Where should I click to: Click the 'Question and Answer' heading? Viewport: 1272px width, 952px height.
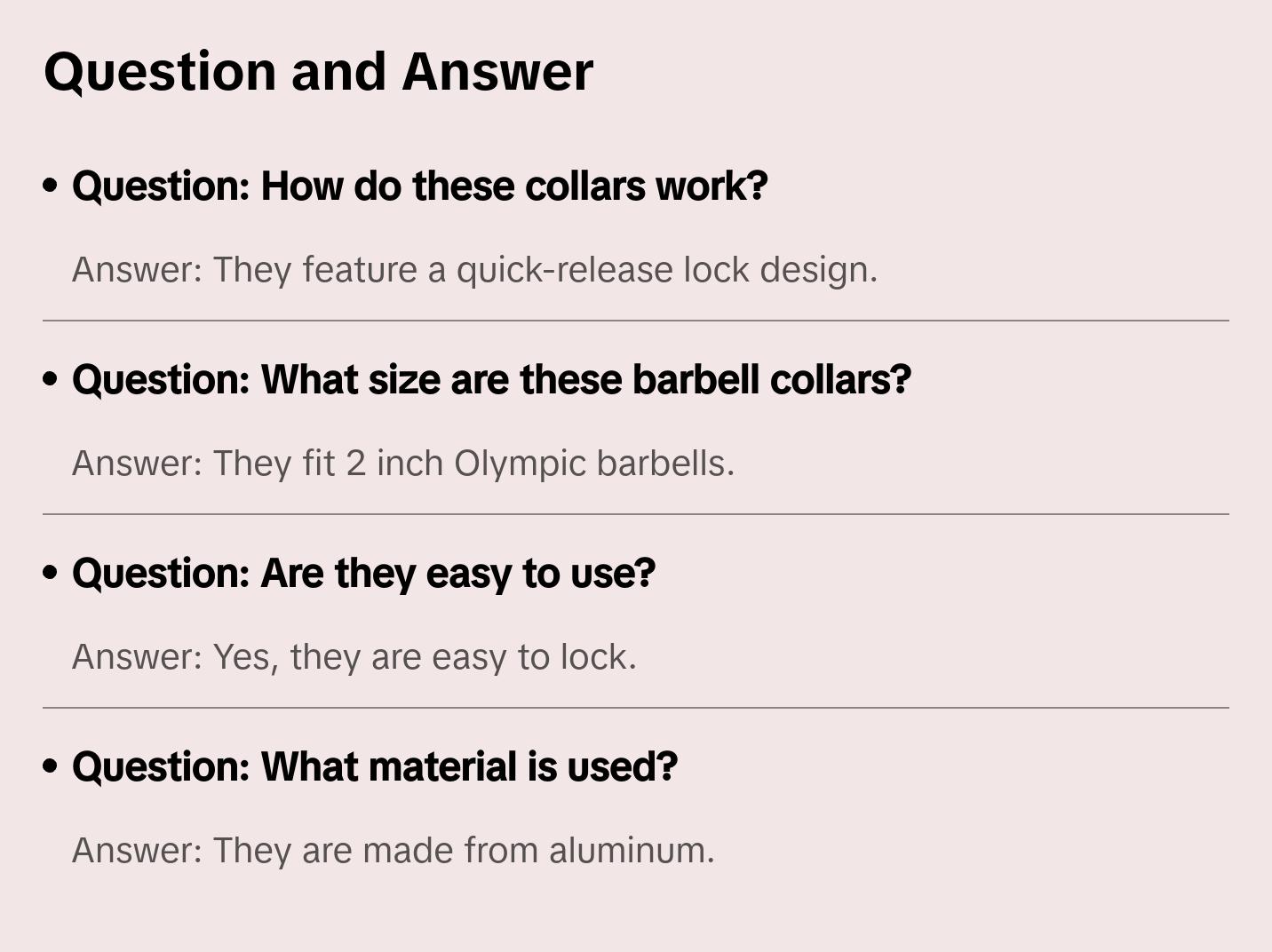click(318, 71)
